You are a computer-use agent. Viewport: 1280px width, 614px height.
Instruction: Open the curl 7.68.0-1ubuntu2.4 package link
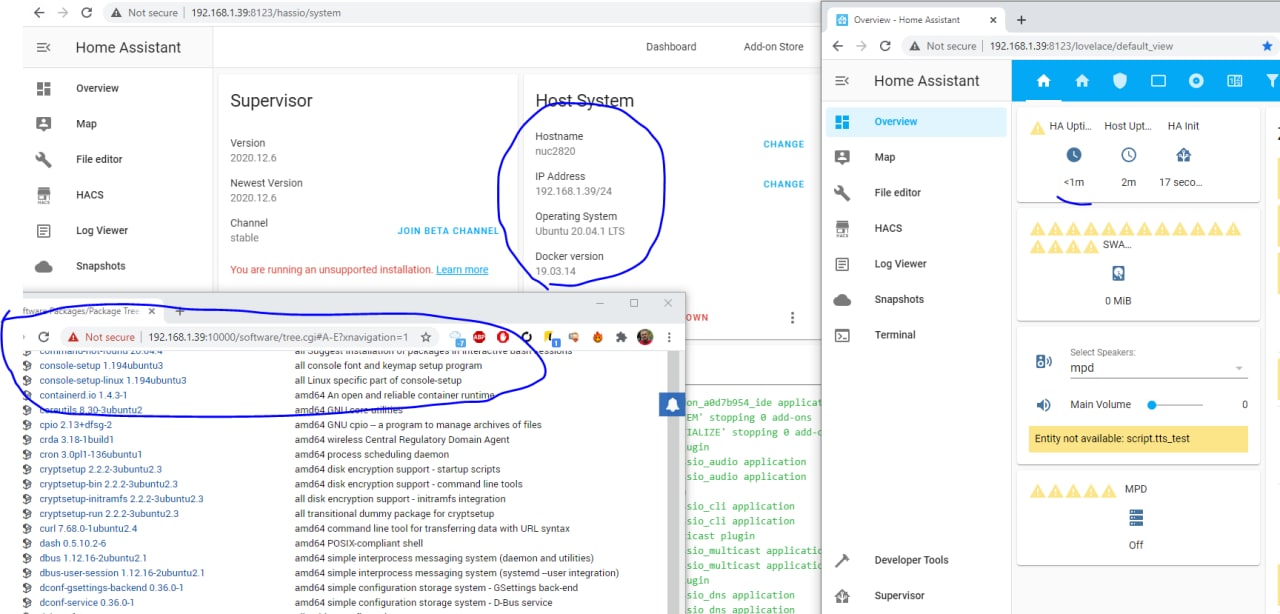[x=88, y=528]
